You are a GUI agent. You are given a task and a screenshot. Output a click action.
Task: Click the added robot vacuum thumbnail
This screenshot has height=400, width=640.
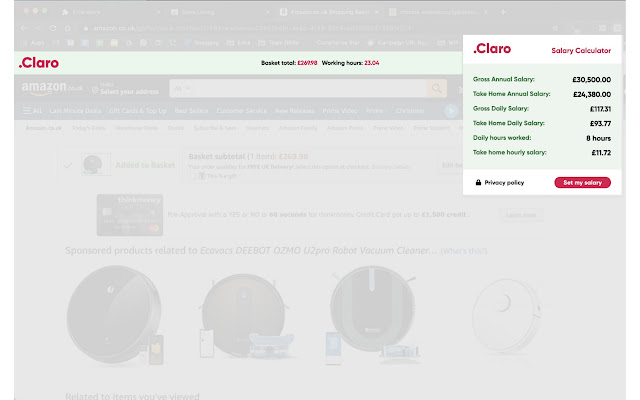point(96,164)
